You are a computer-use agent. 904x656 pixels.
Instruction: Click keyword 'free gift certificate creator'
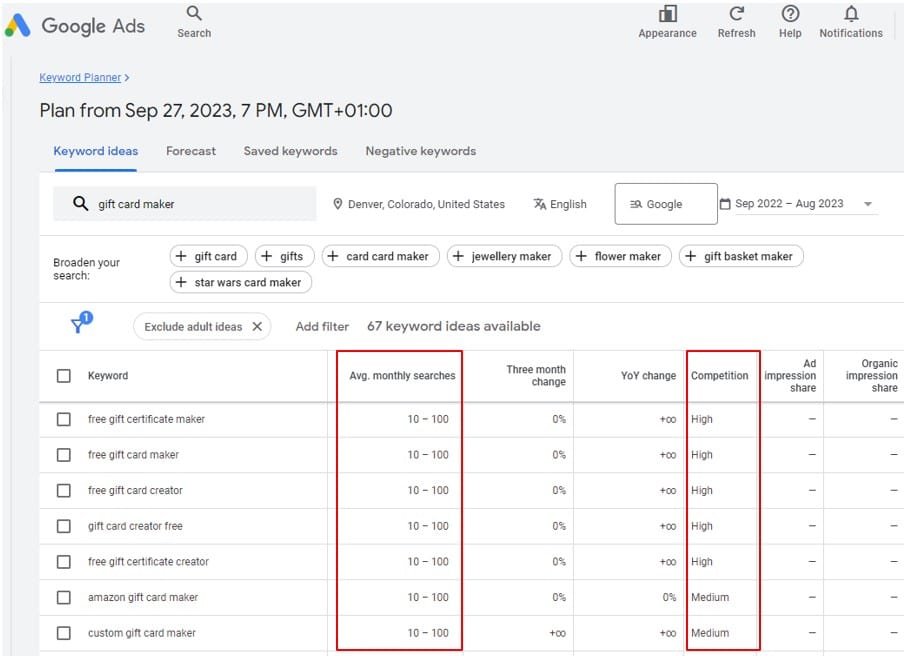(148, 561)
